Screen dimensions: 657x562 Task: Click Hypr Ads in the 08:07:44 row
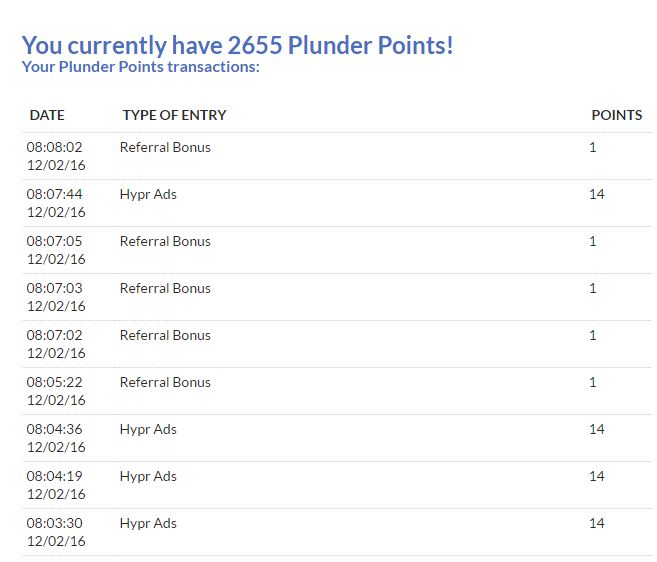[148, 194]
